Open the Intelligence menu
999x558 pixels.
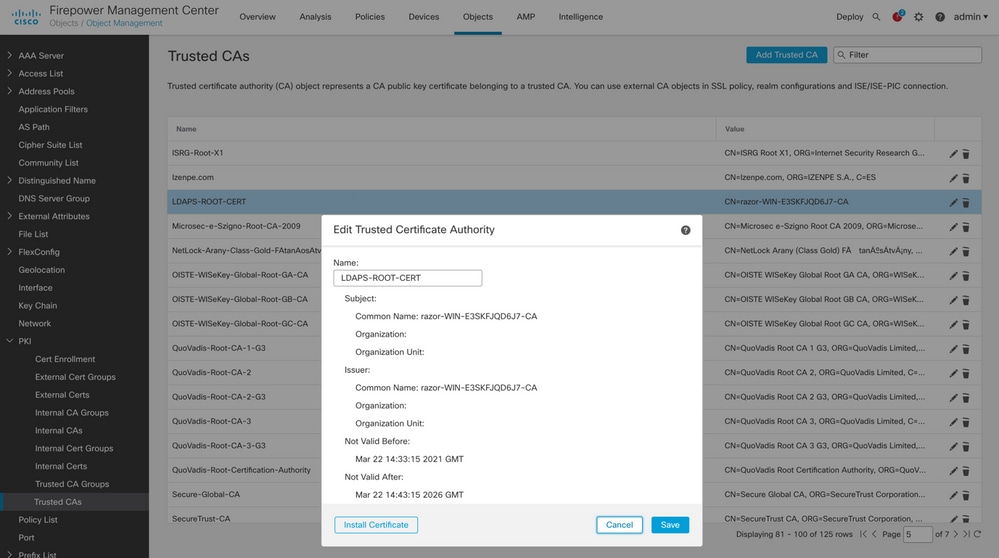pyautogui.click(x=580, y=17)
